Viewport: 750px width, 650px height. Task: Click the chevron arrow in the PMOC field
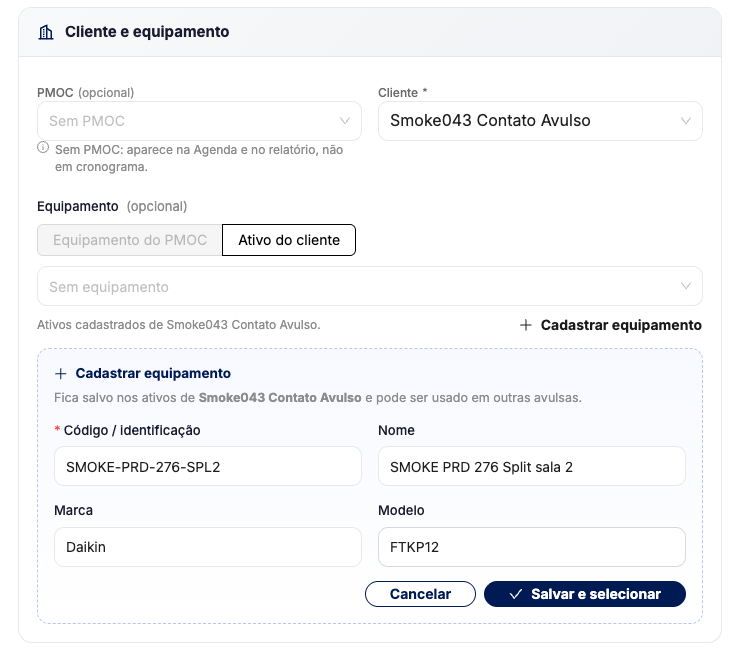point(345,121)
